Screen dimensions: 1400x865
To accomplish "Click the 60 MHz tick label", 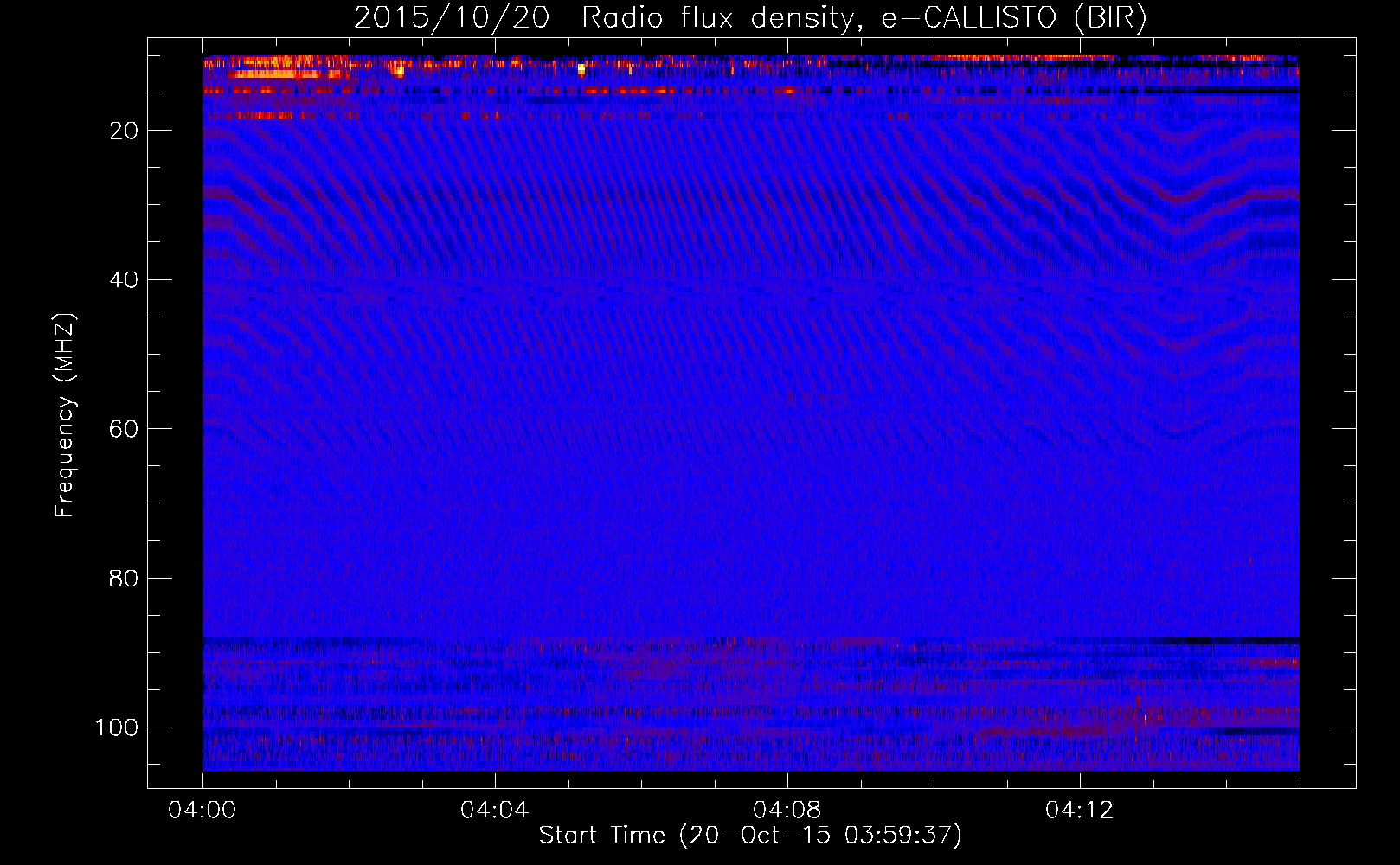I will [125, 429].
